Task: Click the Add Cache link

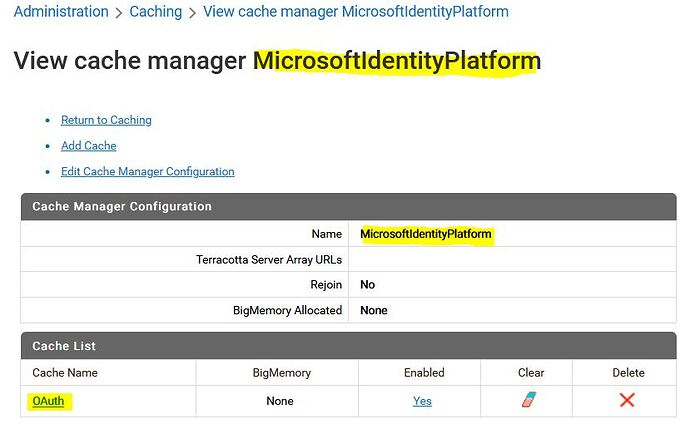Action: pyautogui.click(x=88, y=146)
